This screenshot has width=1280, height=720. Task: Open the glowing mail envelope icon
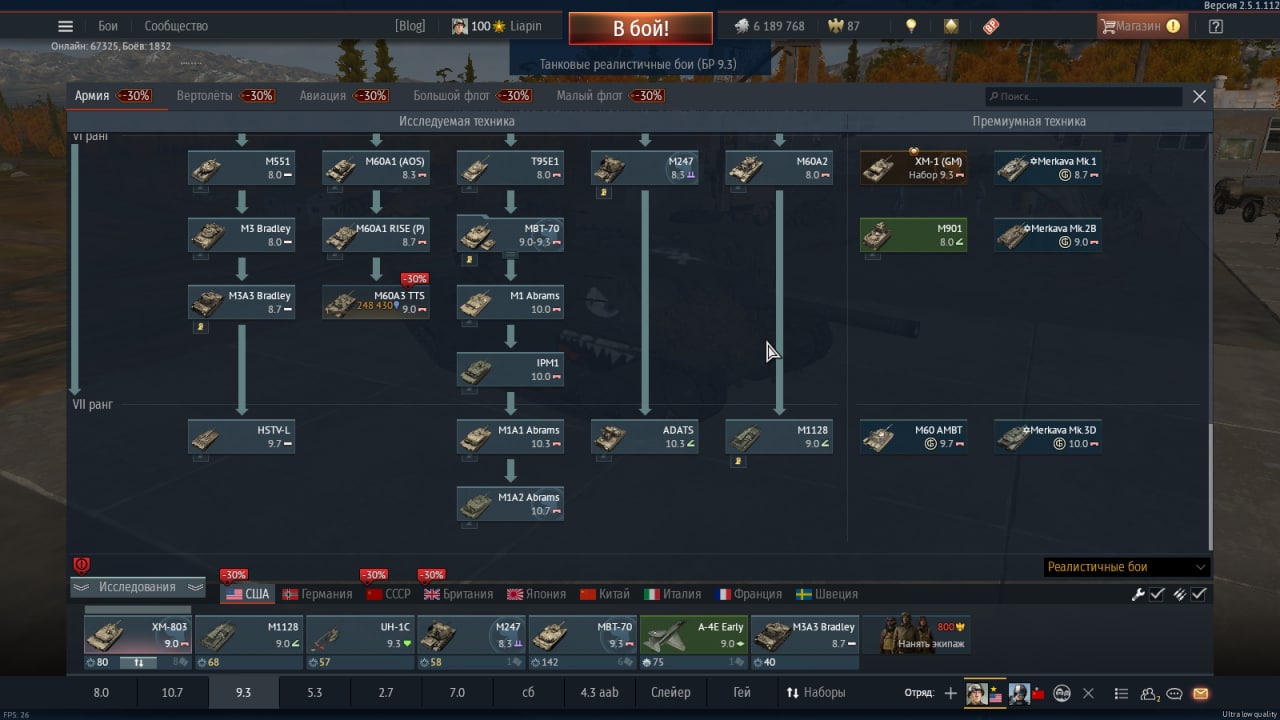pyautogui.click(x=1200, y=693)
